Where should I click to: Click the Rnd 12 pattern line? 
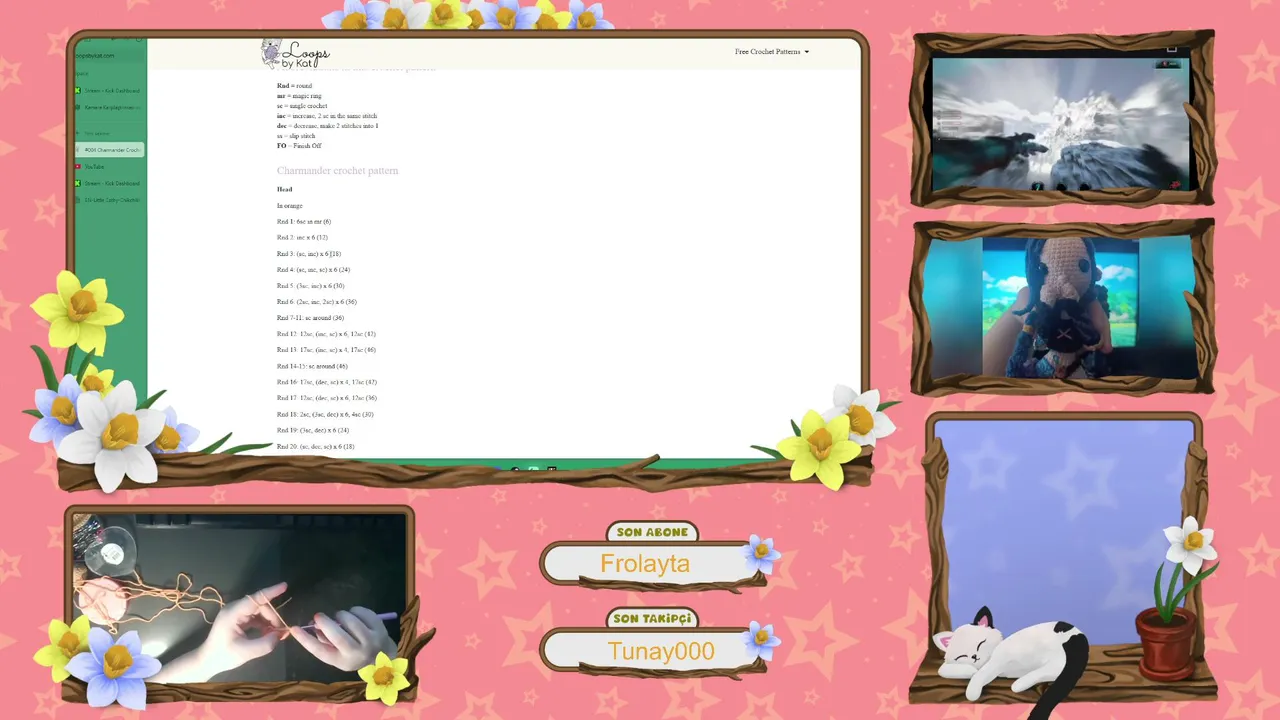pyautogui.click(x=326, y=334)
